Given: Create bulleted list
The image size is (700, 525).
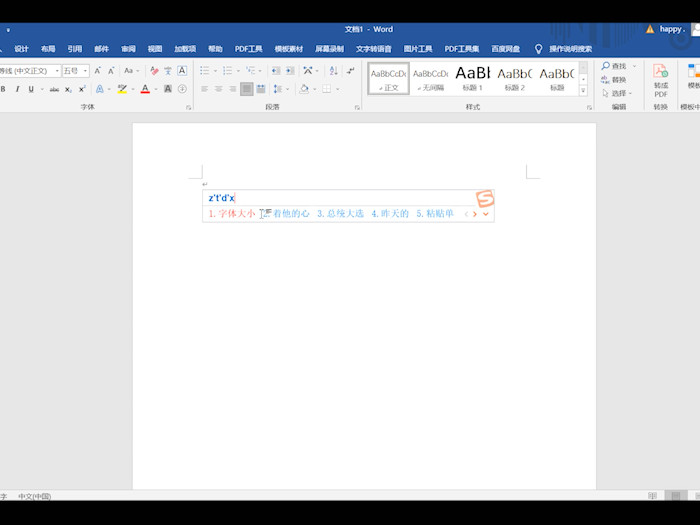Looking at the screenshot, I should pyautogui.click(x=205, y=71).
